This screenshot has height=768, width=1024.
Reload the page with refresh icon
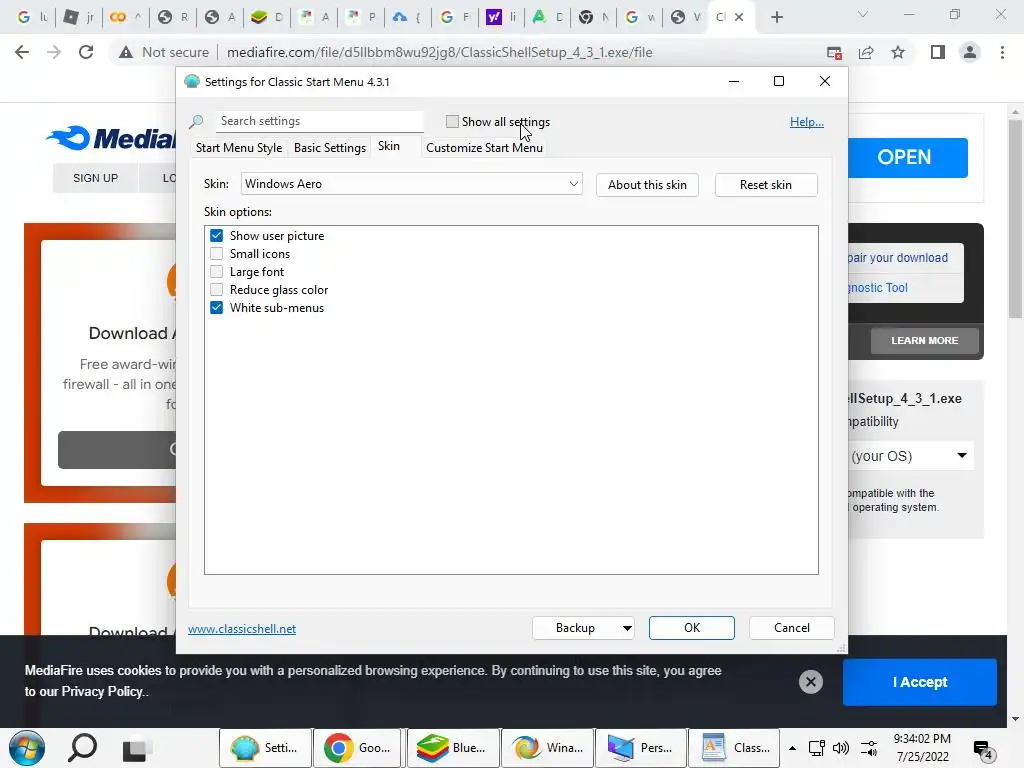point(86,52)
